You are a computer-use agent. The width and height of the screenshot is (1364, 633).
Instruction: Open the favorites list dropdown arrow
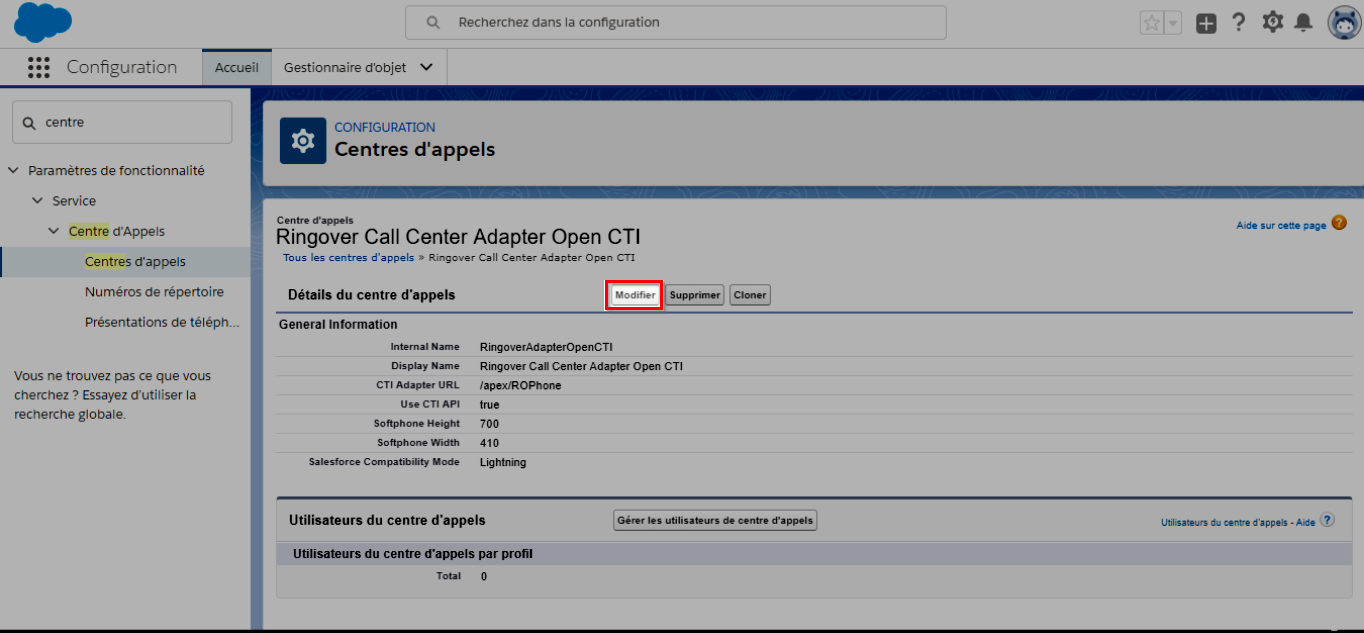(x=1173, y=23)
